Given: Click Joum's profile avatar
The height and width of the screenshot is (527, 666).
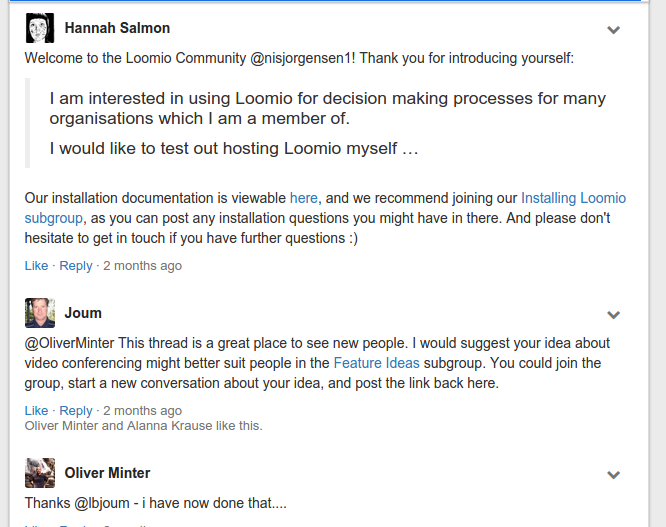Looking at the screenshot, I should (40, 313).
